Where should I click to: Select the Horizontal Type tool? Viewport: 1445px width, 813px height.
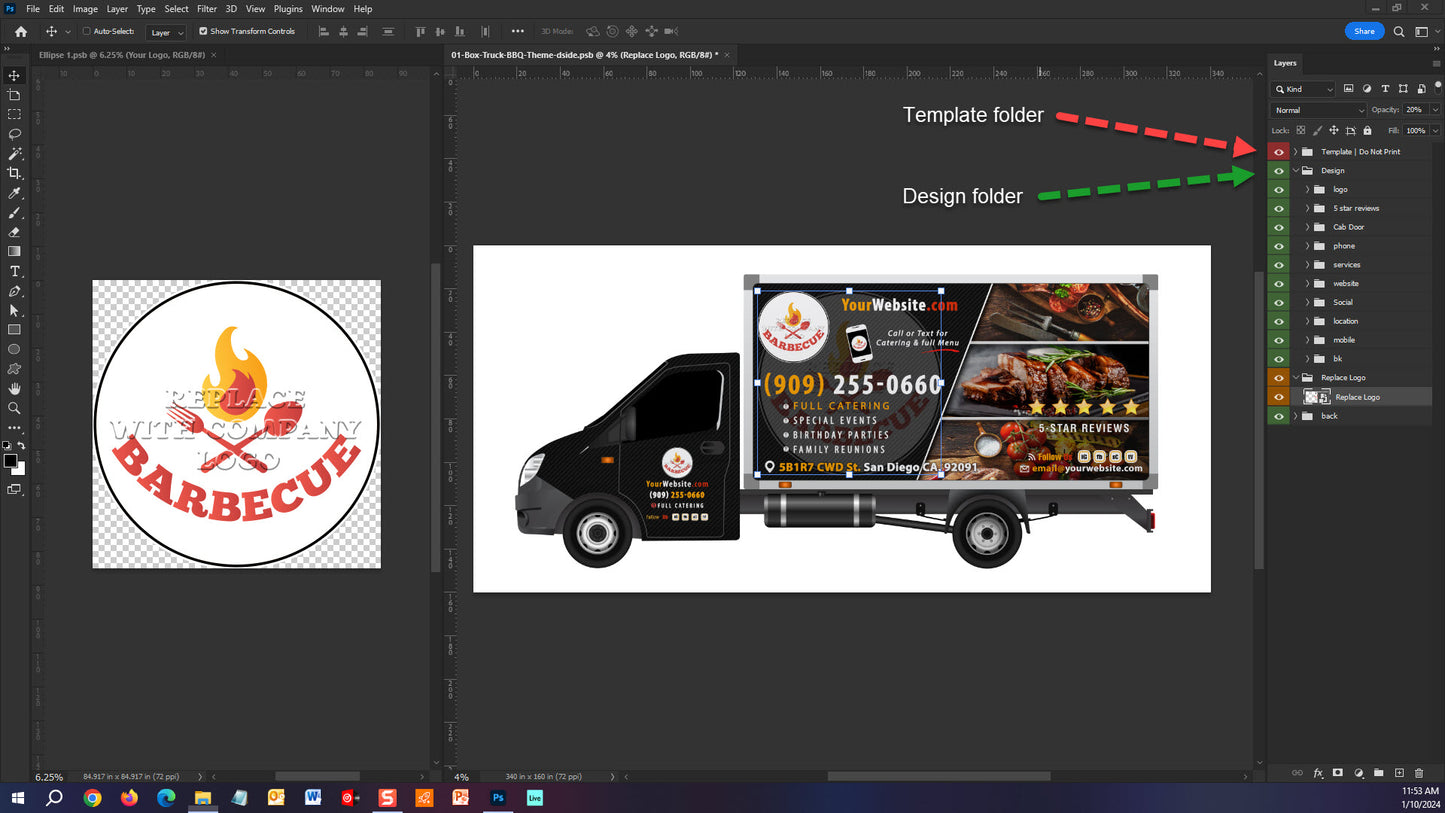[x=14, y=271]
